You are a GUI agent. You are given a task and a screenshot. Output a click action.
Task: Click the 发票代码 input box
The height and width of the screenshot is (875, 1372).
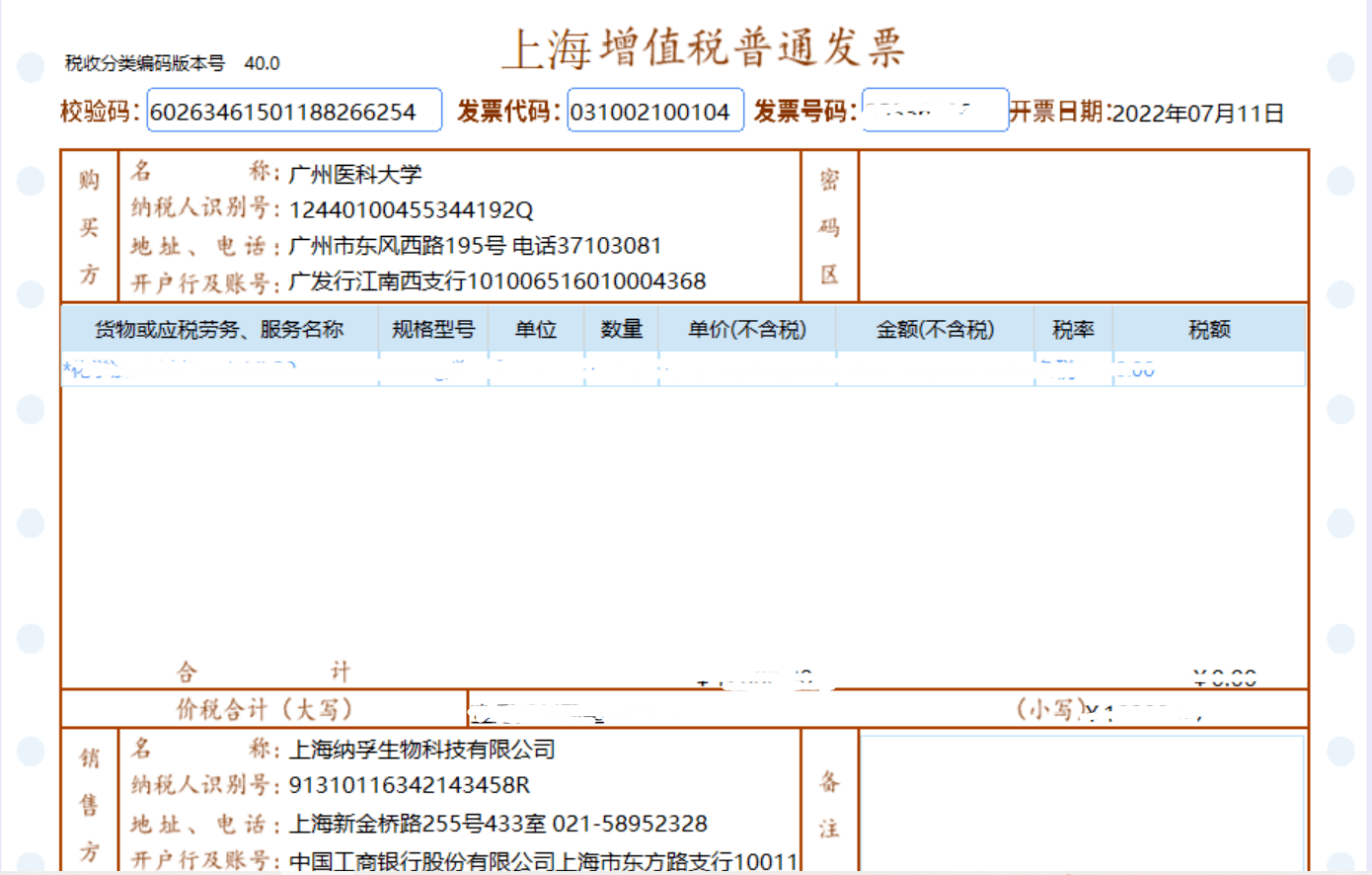654,111
